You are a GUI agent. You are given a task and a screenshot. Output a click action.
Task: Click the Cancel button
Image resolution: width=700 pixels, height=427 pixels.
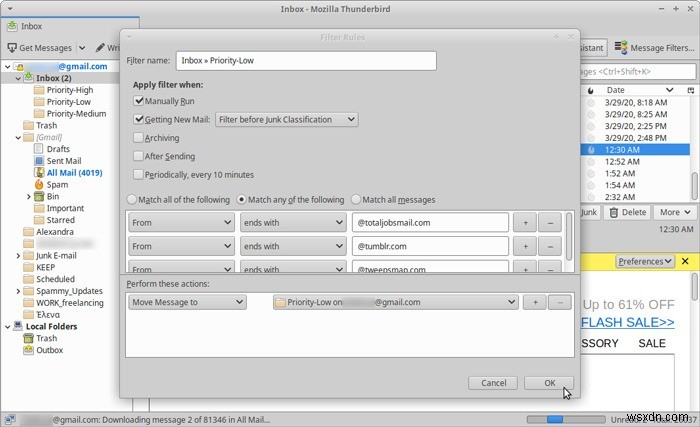pos(493,383)
